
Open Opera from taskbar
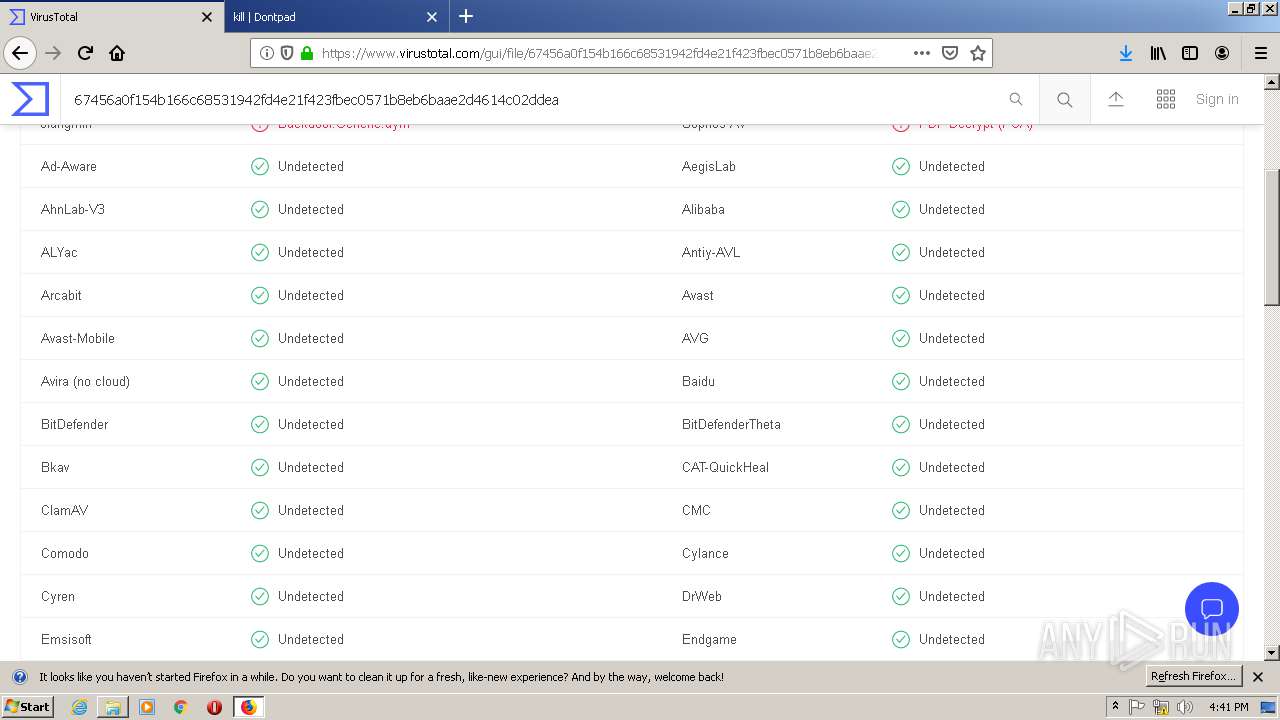tap(214, 707)
